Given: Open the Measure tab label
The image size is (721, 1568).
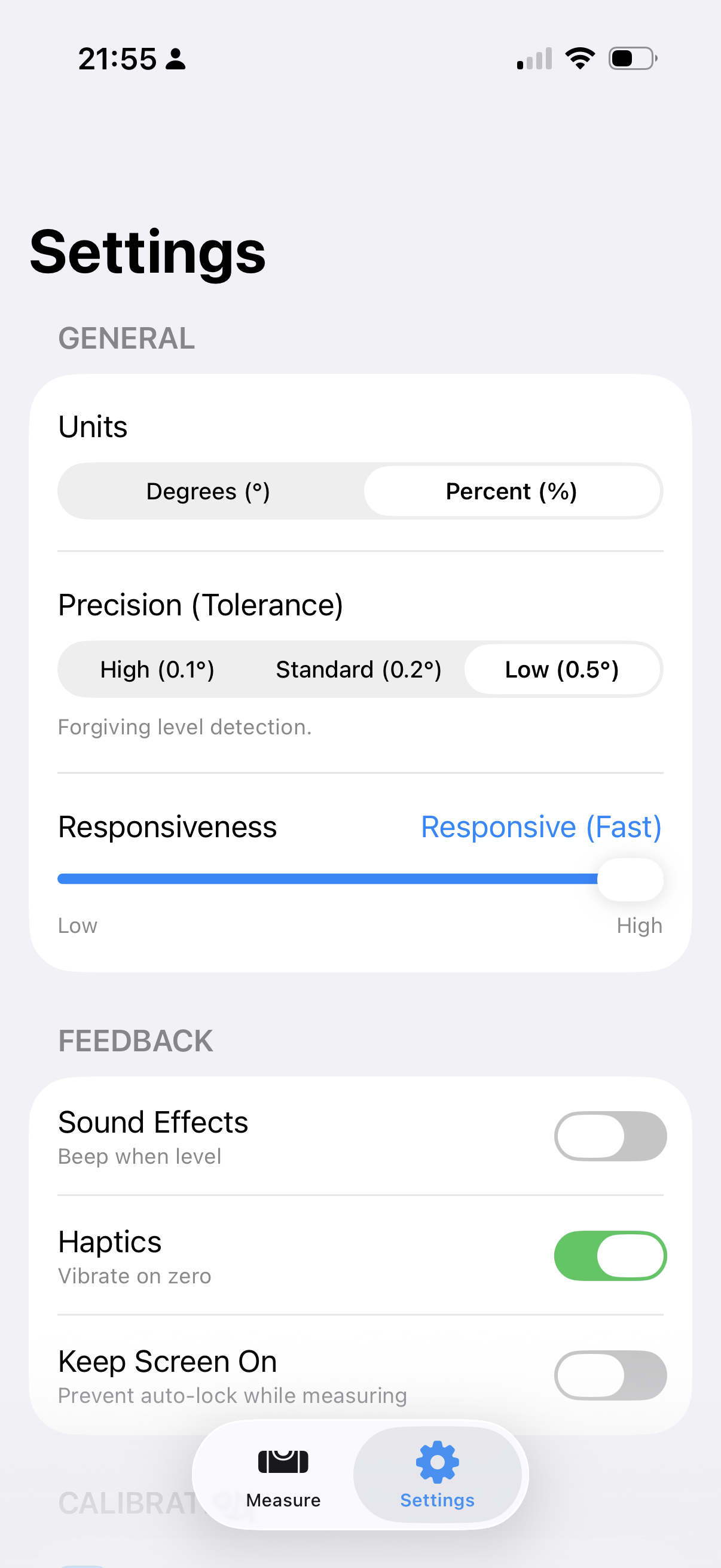Looking at the screenshot, I should 283,1500.
